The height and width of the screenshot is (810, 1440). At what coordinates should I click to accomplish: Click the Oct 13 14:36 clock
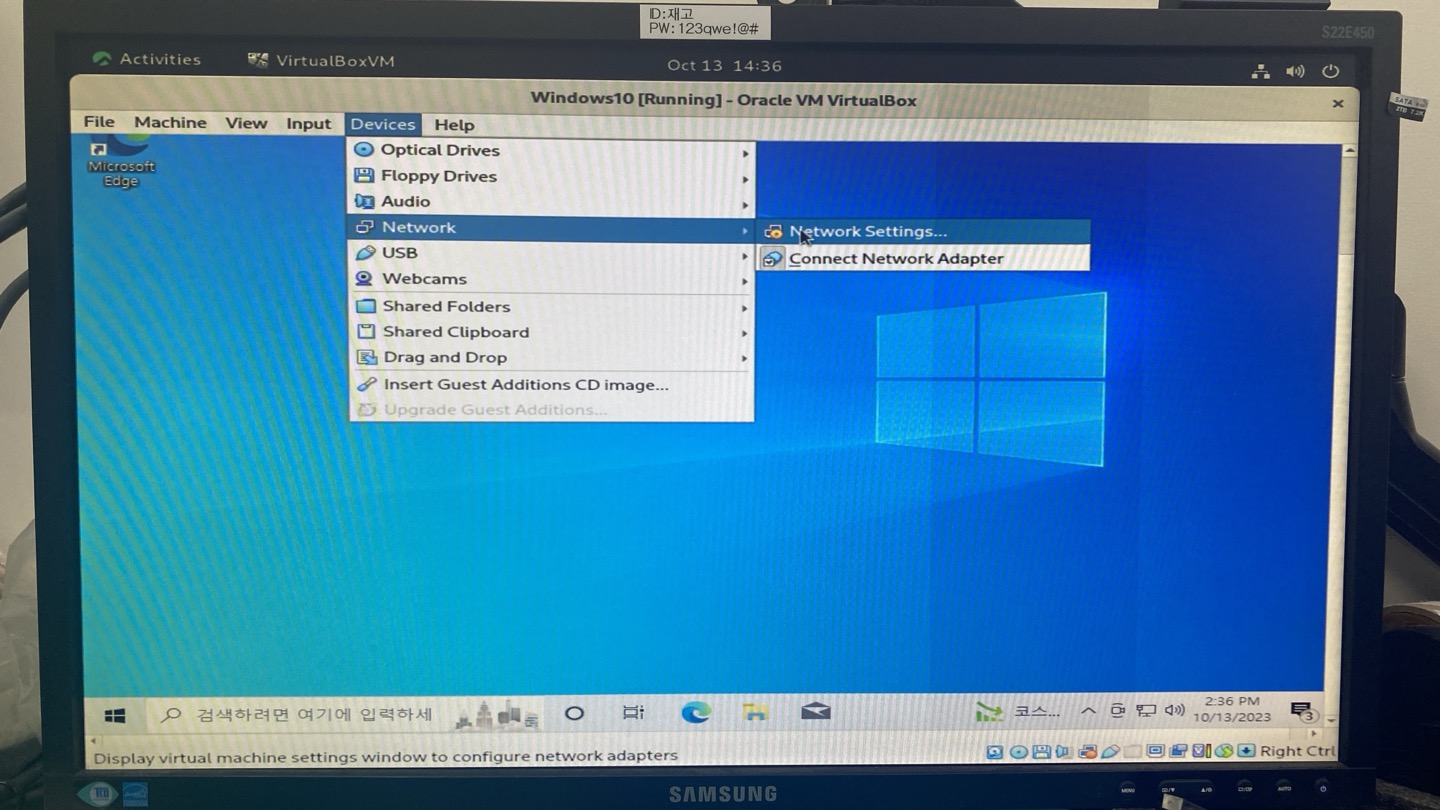(725, 66)
